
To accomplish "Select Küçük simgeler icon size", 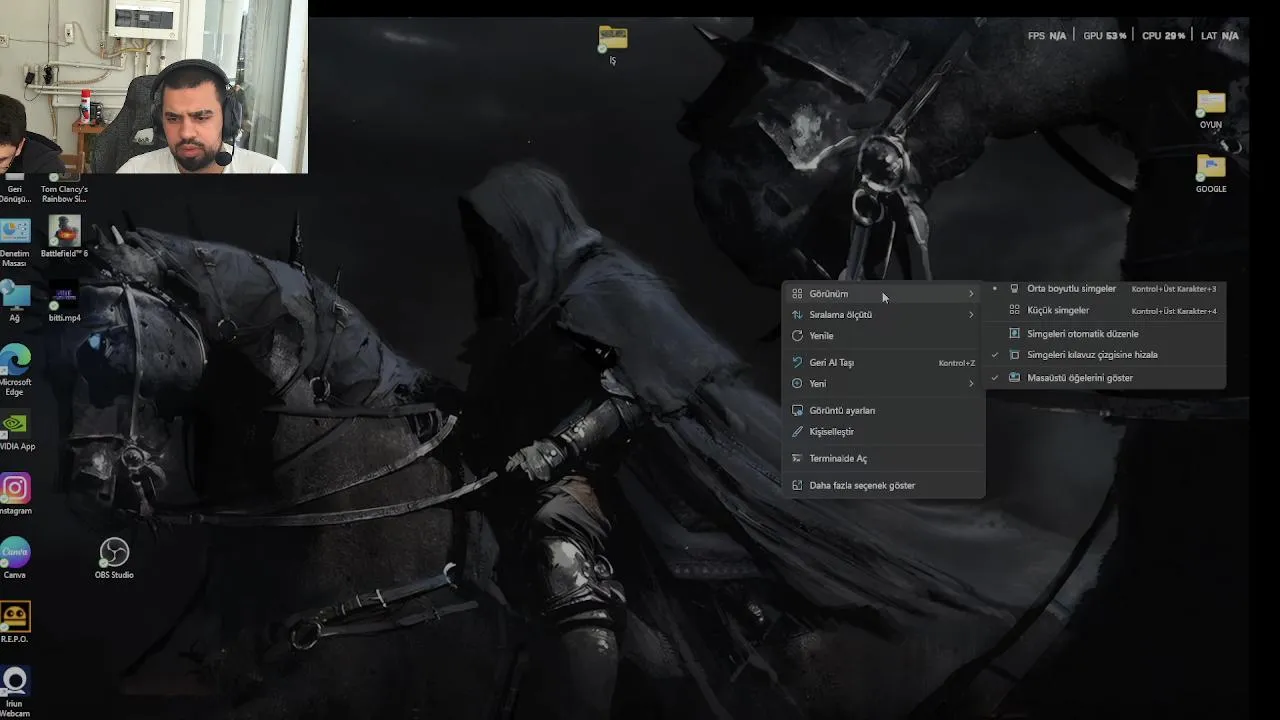I will (1105, 311).
